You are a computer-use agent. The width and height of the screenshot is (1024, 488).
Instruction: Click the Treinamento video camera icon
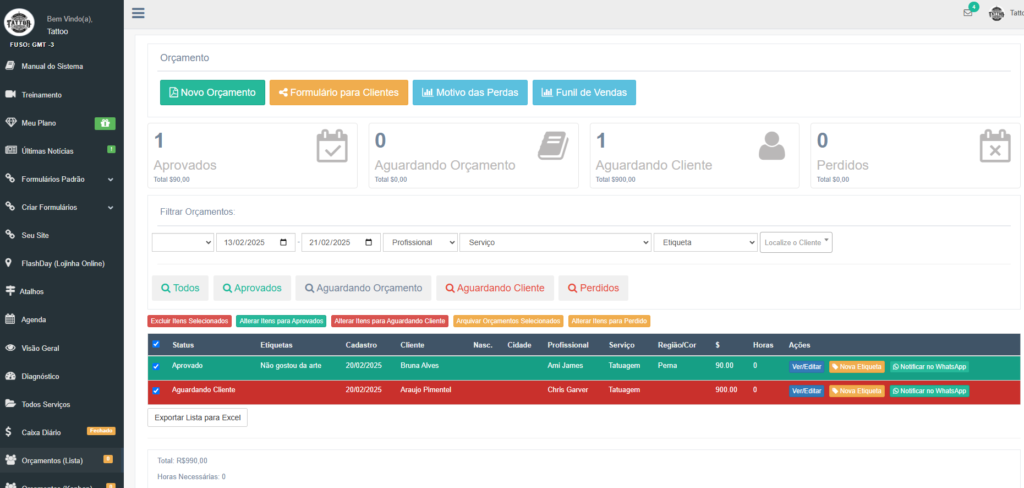[x=10, y=95]
